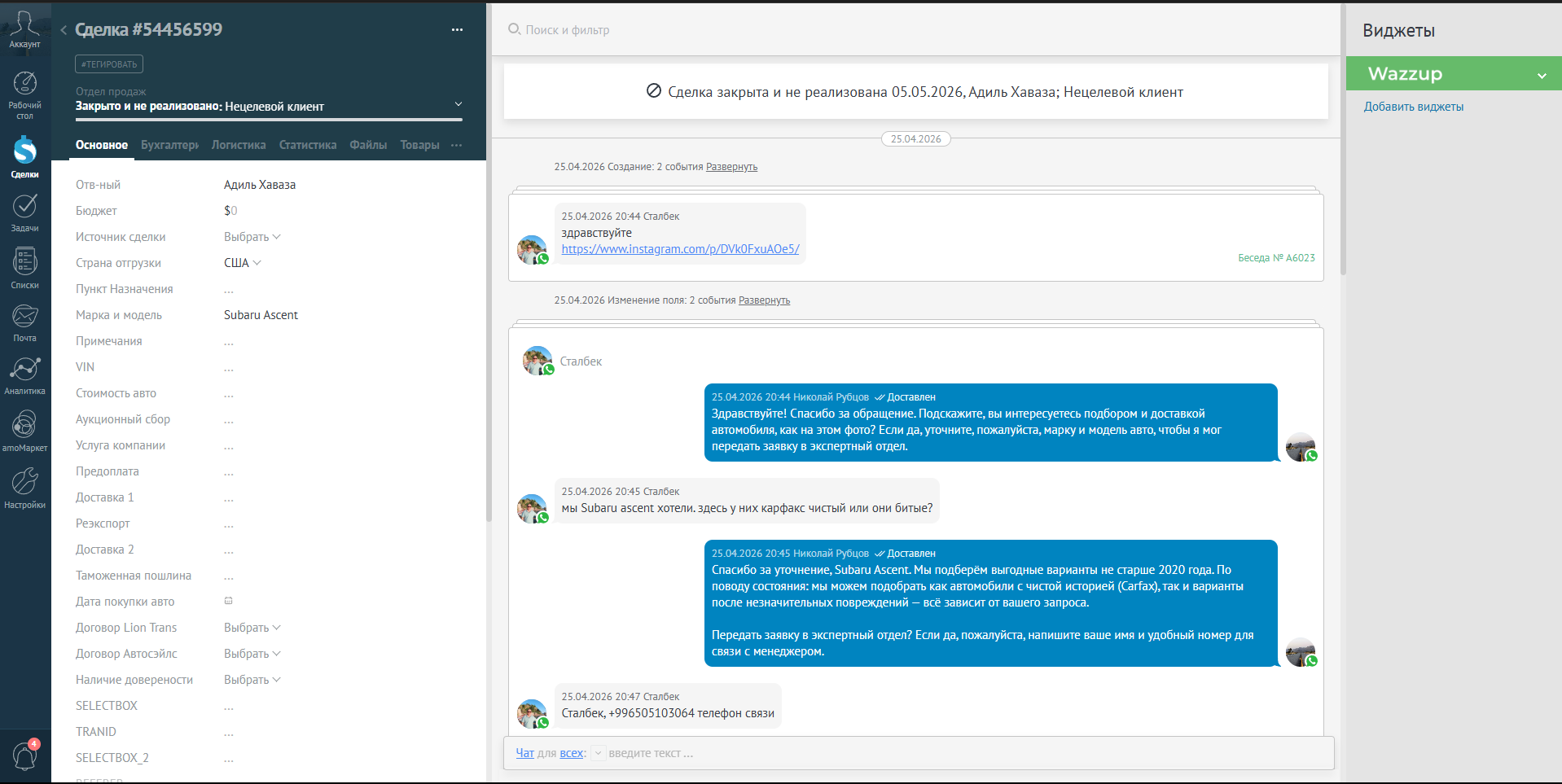Click the feed vertical scrollbar

click(1343, 138)
